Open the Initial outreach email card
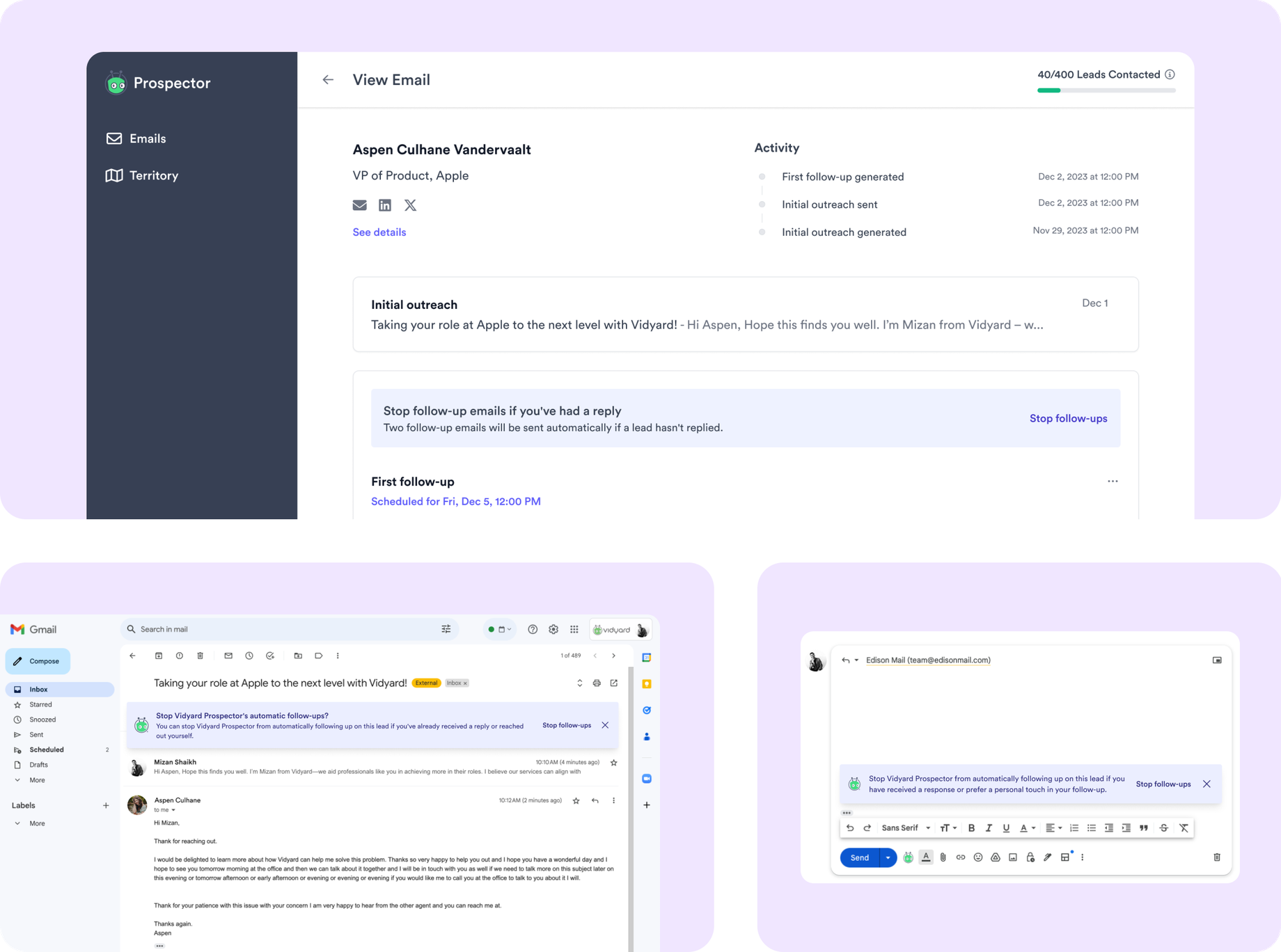The width and height of the screenshot is (1281, 952). [x=745, y=315]
